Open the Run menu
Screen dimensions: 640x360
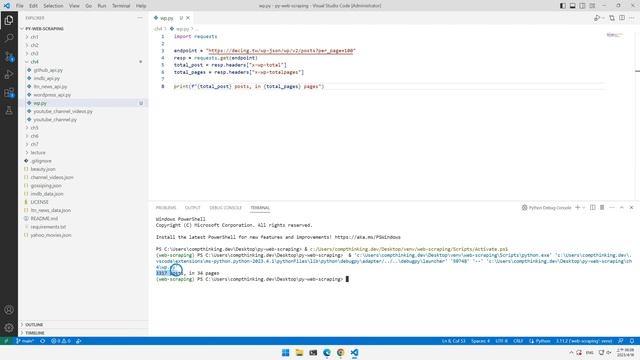pyautogui.click(x=102, y=6)
